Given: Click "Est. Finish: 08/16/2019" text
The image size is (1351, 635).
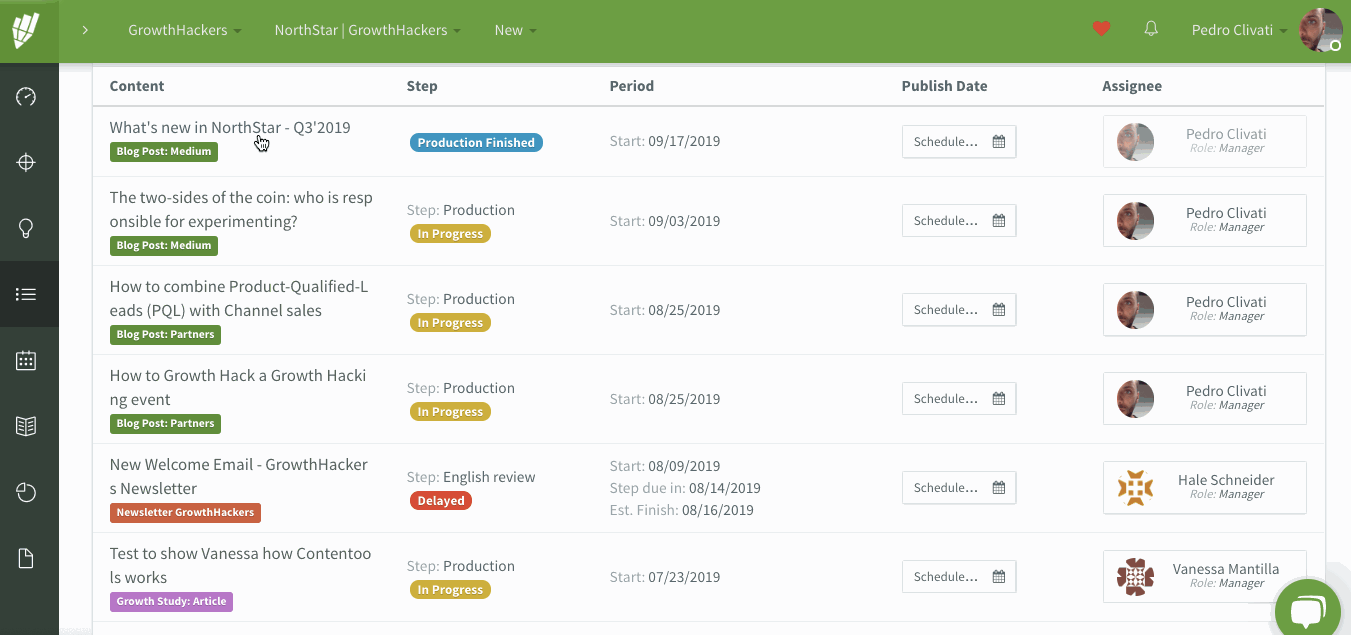Looking at the screenshot, I should (x=681, y=511).
